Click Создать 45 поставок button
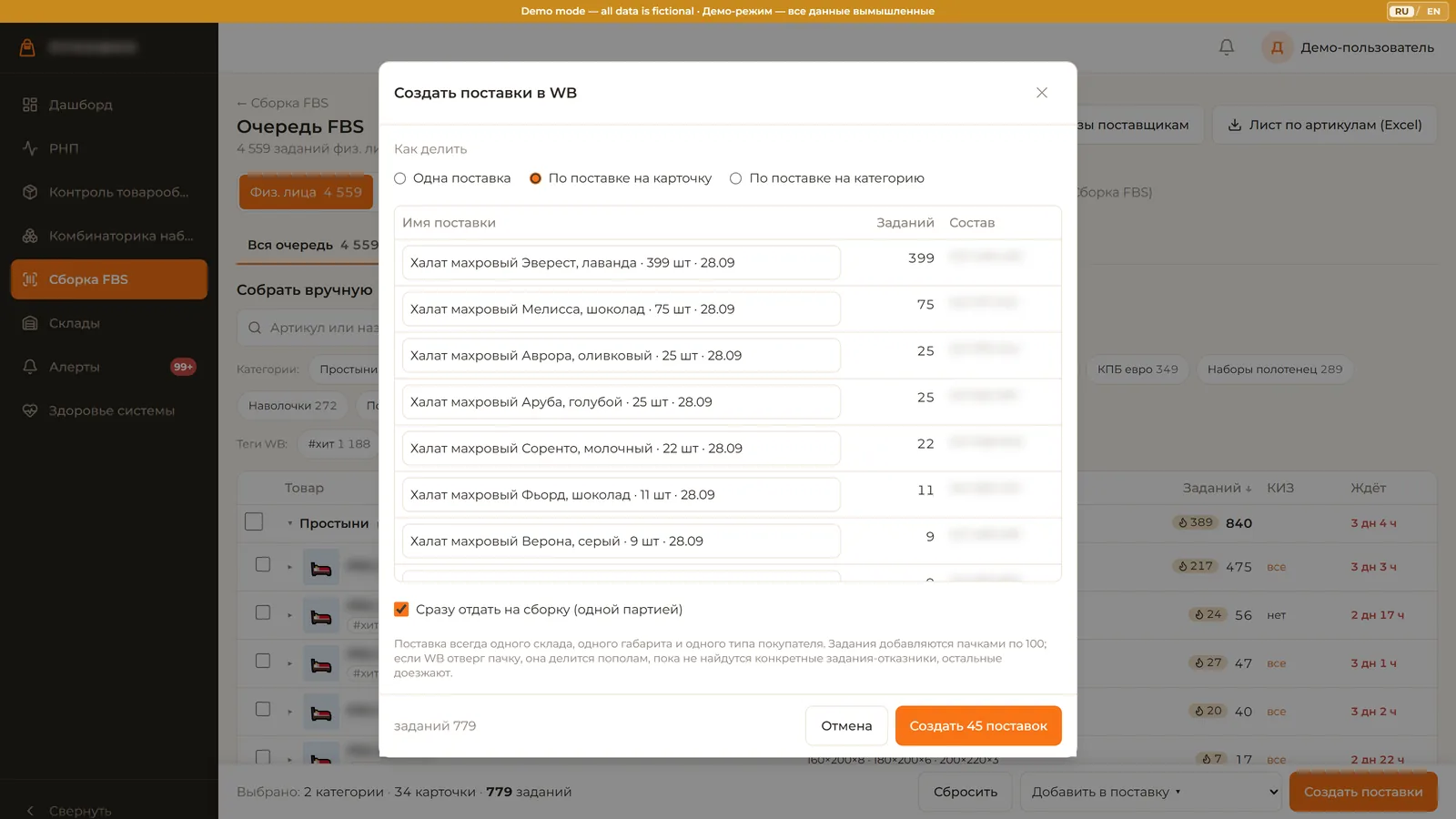This screenshot has height=819, width=1456. coord(978,726)
